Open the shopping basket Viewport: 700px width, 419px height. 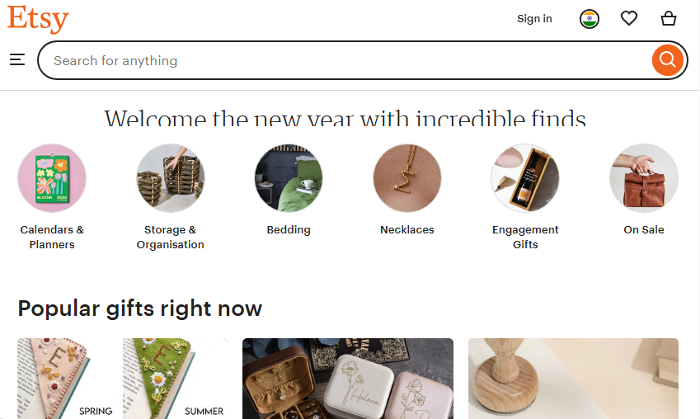(x=668, y=18)
